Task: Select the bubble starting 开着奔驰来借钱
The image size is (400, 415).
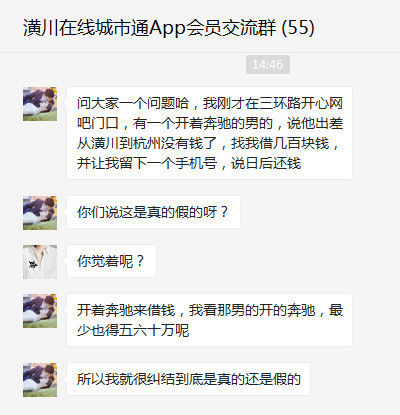Action: [x=209, y=320]
